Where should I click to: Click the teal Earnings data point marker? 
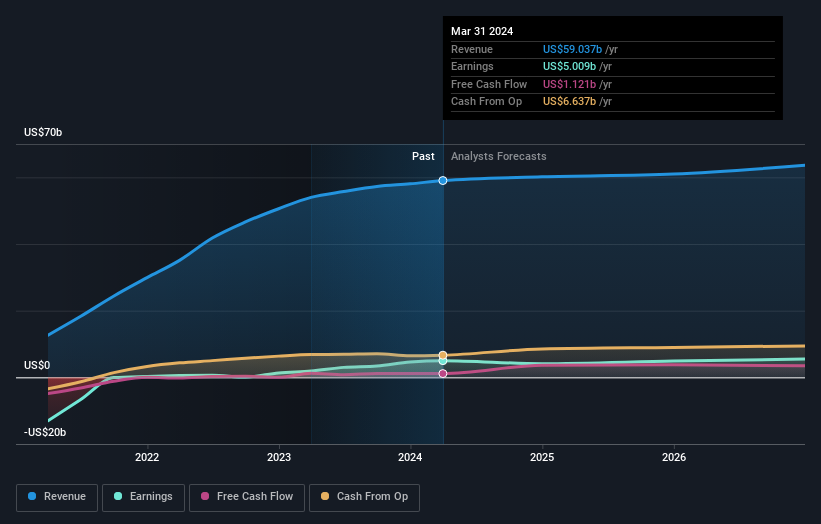(443, 361)
